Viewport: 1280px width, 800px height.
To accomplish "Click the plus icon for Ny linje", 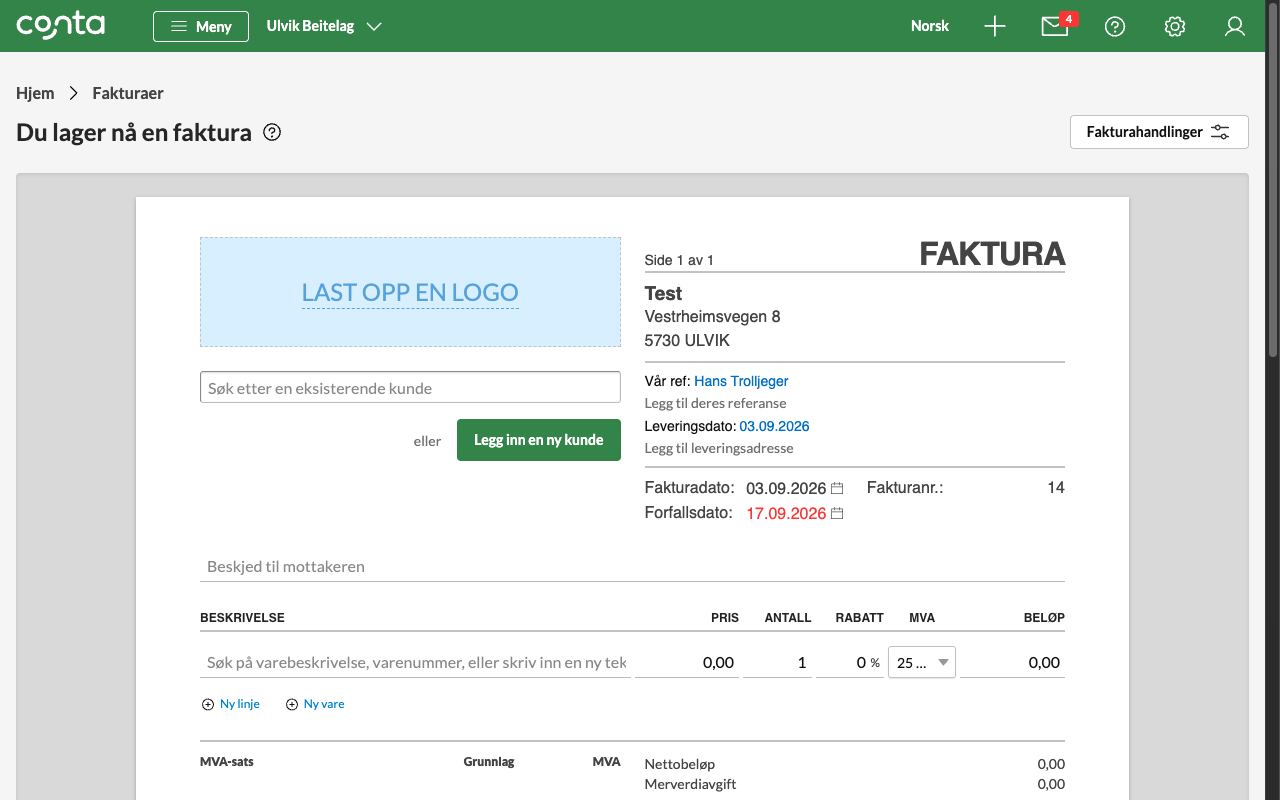I will tap(208, 704).
